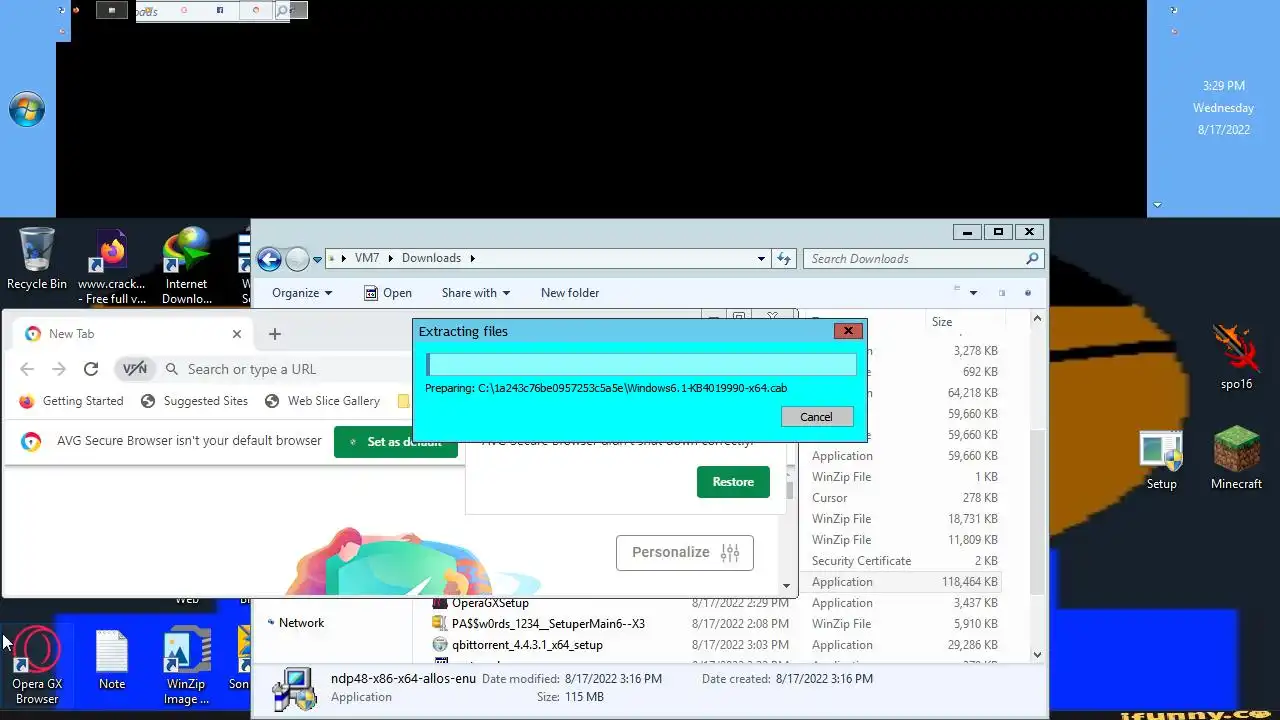Click Open in the Explorer toolbar
This screenshot has width=1280, height=720.
pyautogui.click(x=387, y=293)
